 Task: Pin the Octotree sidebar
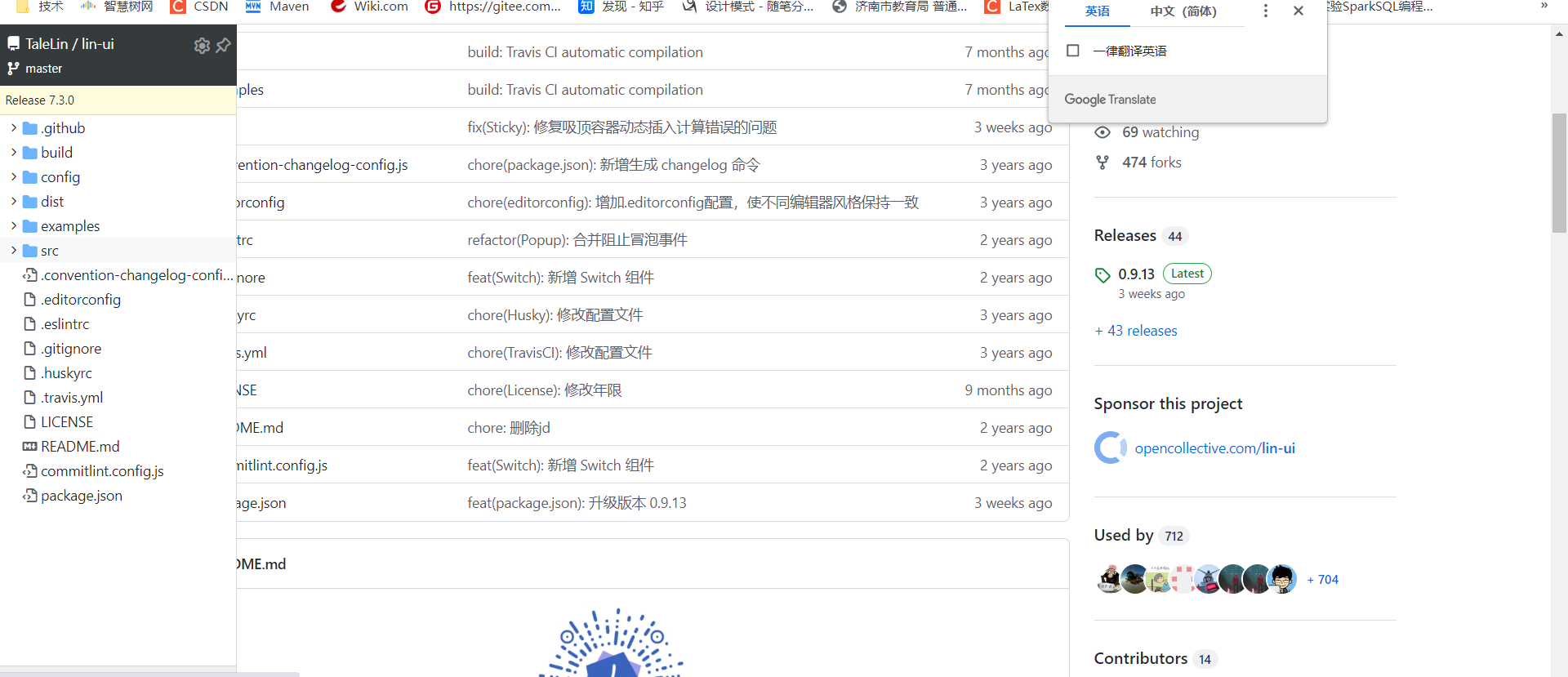223,45
